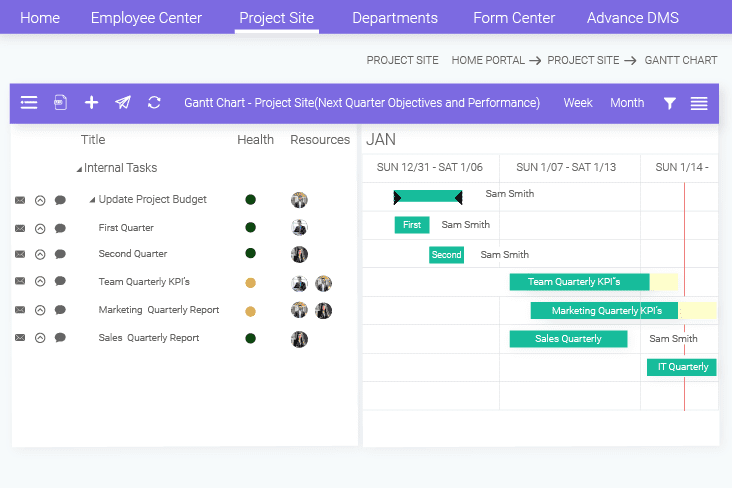The width and height of the screenshot is (732, 488).
Task: Add a new task with plus icon
Action: click(92, 102)
